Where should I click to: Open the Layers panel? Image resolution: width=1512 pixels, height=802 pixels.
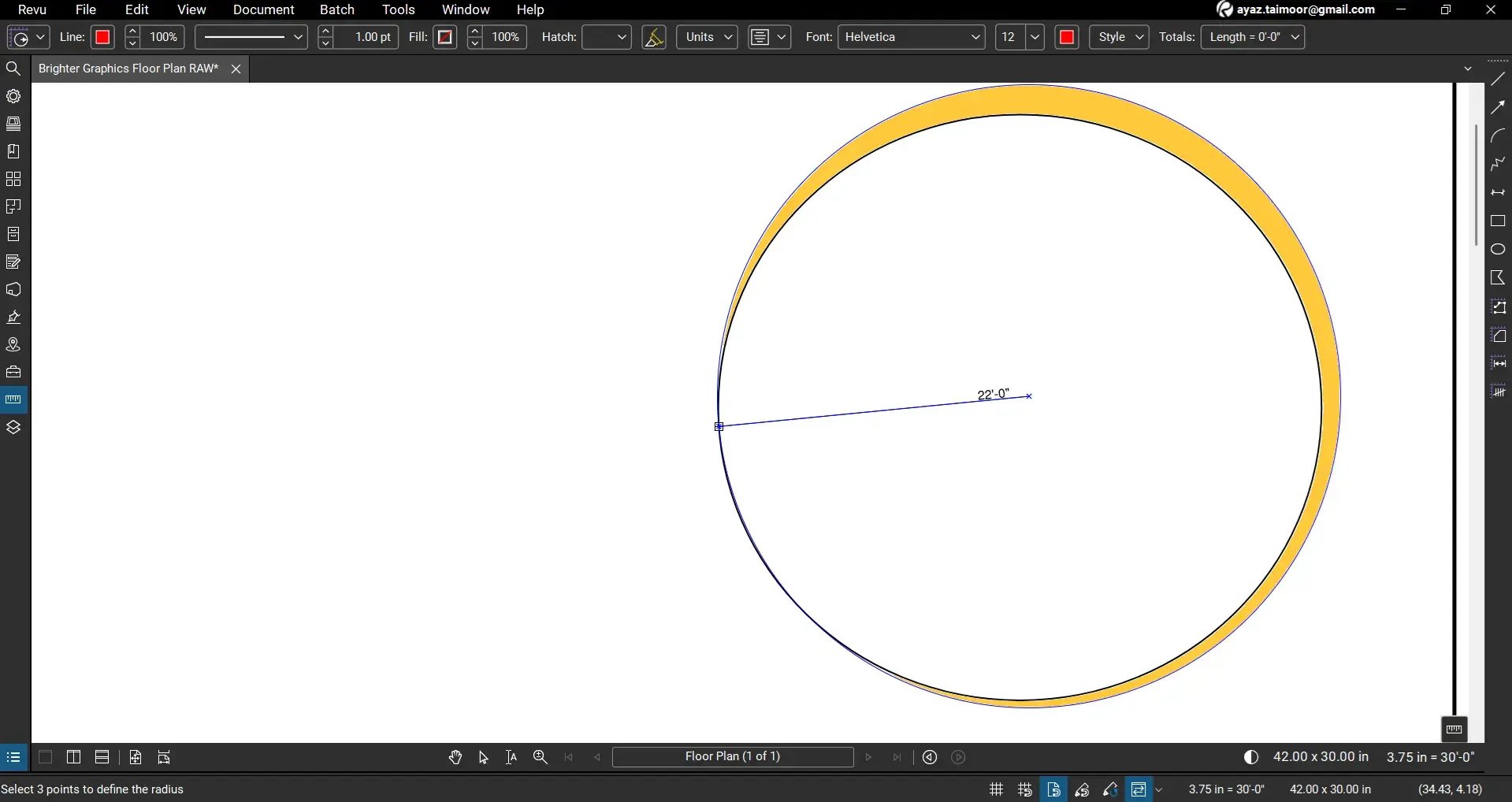pyautogui.click(x=13, y=426)
